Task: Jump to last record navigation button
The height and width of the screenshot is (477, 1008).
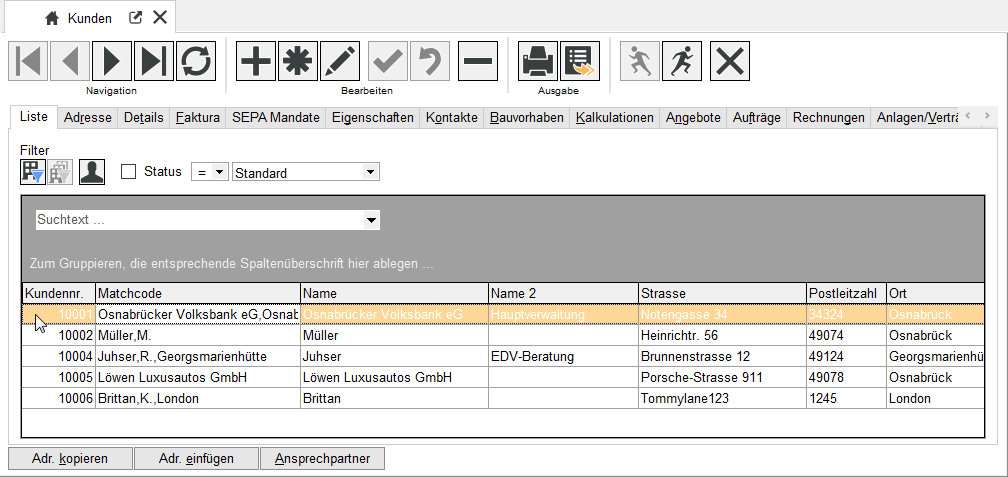Action: point(154,61)
